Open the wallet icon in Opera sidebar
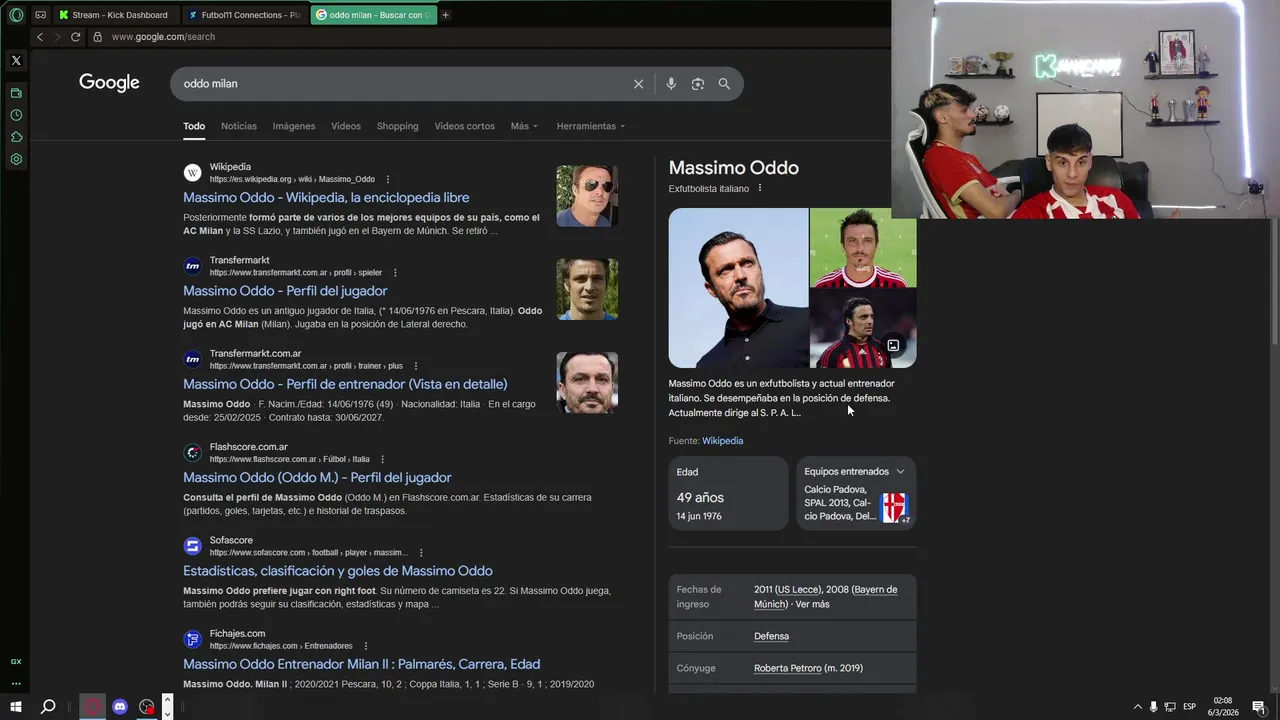Screen dimensions: 1280x720 [16, 93]
